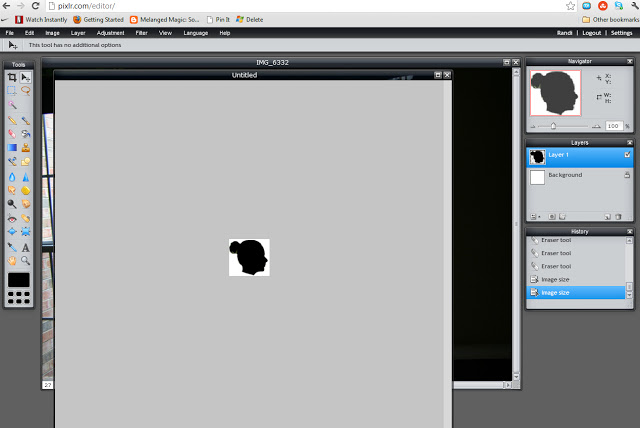Screen dimensions: 640x428
Task: Select the Move tool
Action: pyautogui.click(x=25, y=77)
